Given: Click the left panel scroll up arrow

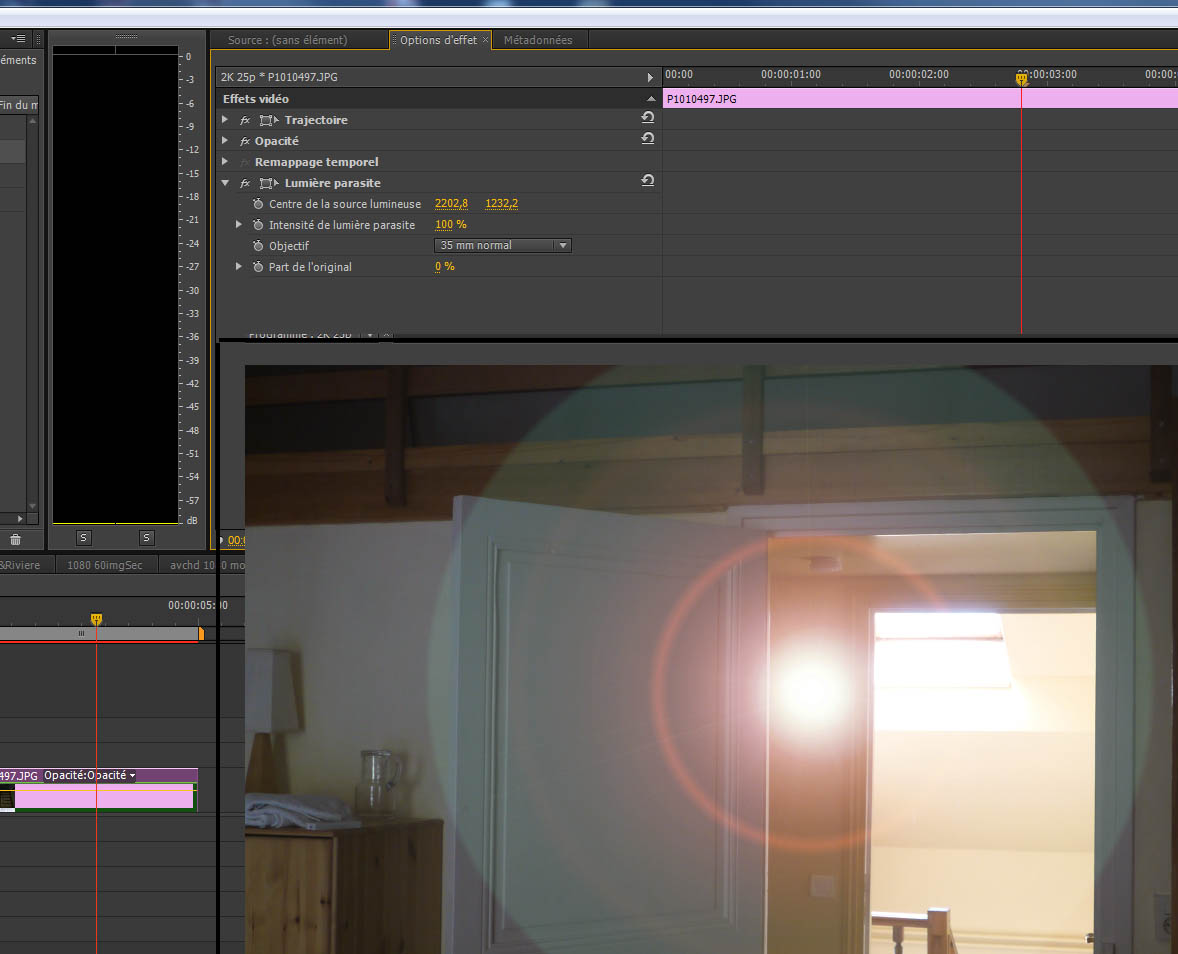Looking at the screenshot, I should (32, 121).
